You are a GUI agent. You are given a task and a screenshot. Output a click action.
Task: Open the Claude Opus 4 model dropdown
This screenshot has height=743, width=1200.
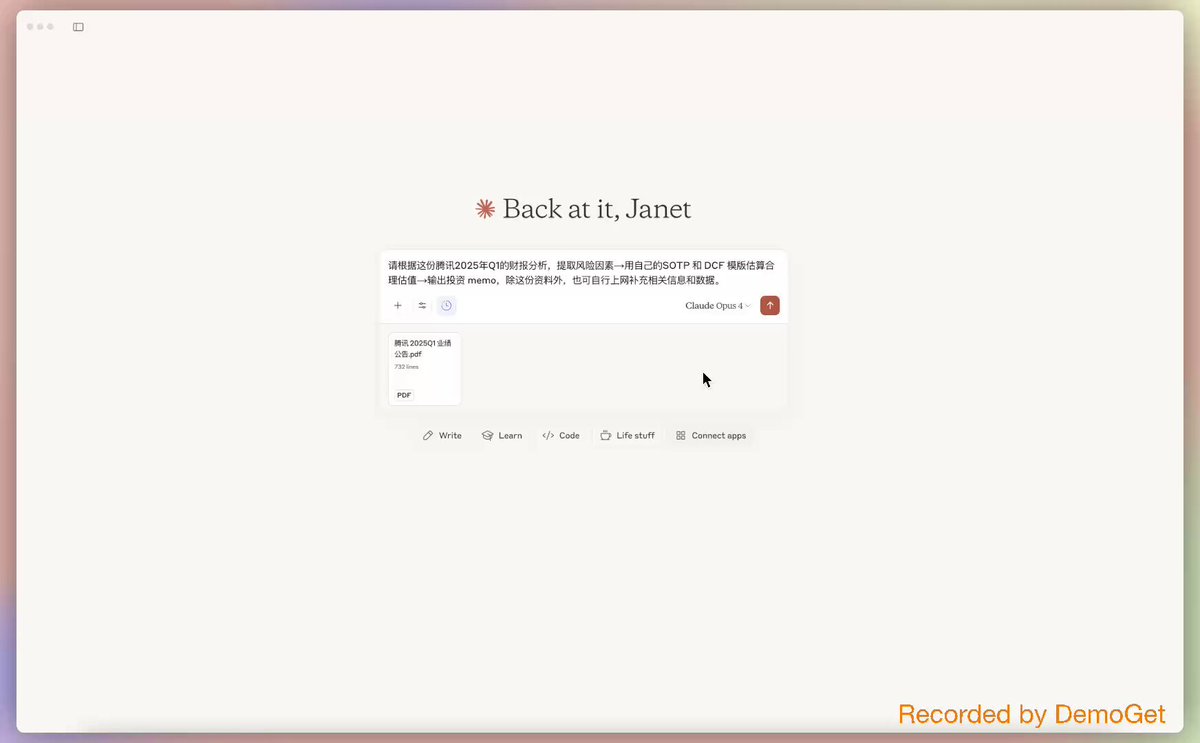click(x=718, y=306)
